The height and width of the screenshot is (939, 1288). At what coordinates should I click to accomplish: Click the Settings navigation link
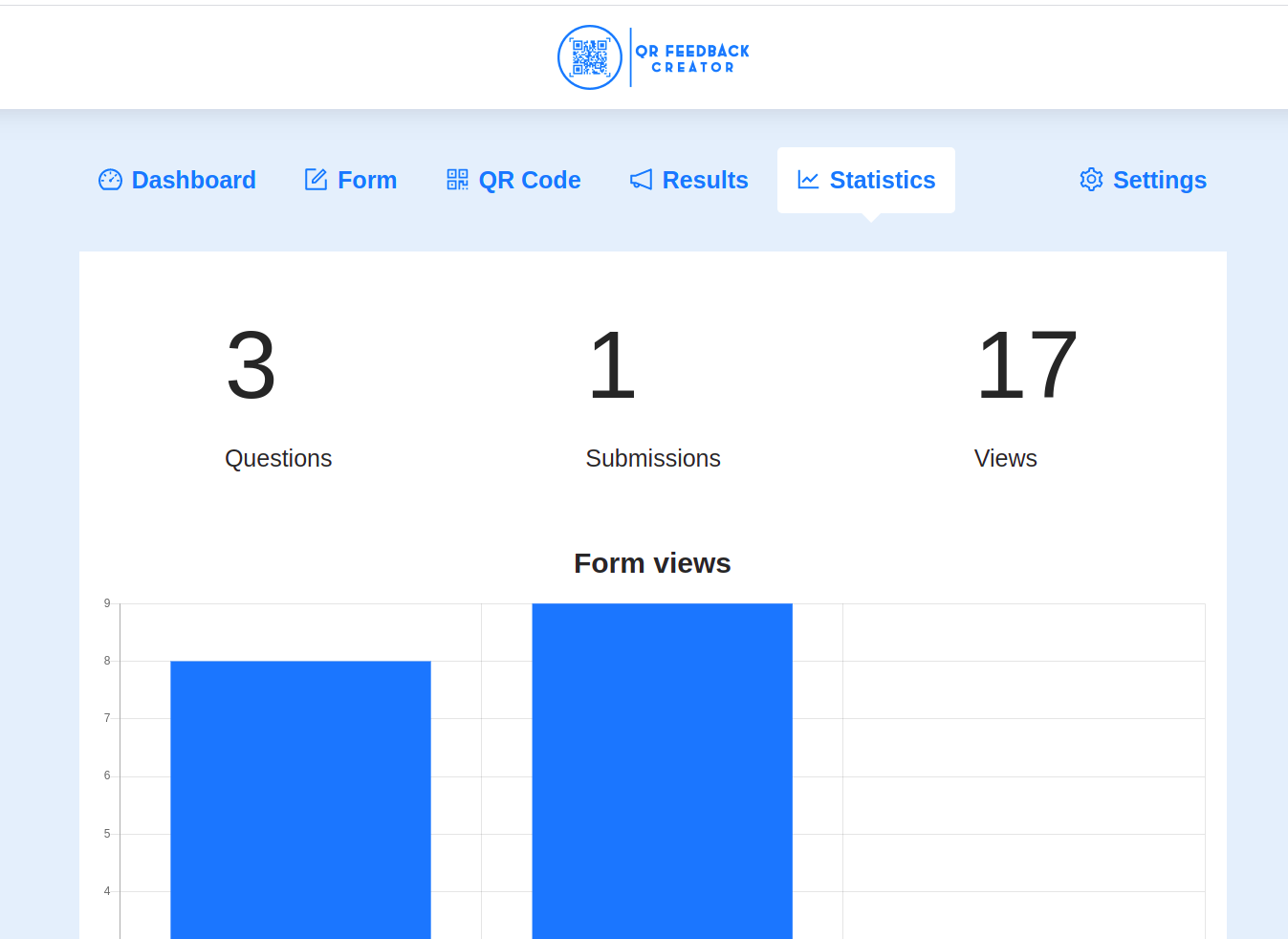(x=1159, y=180)
